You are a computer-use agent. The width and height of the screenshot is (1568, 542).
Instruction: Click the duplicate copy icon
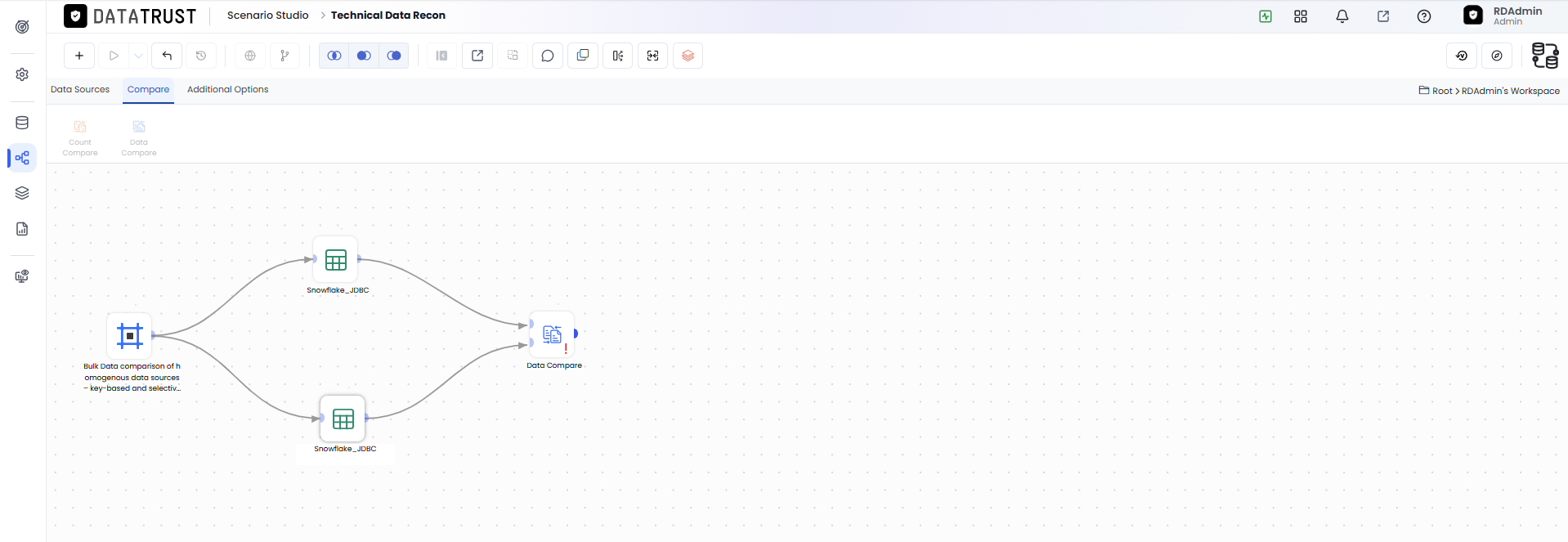coord(583,56)
